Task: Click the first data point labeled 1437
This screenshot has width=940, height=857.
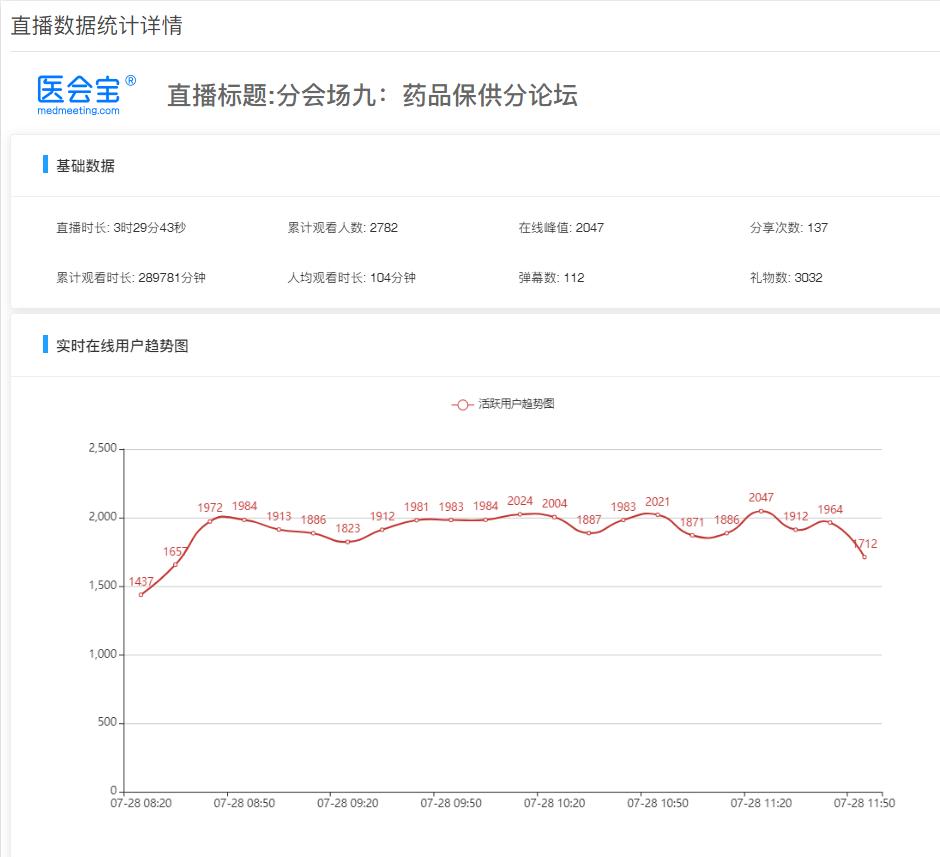Action: tap(141, 595)
